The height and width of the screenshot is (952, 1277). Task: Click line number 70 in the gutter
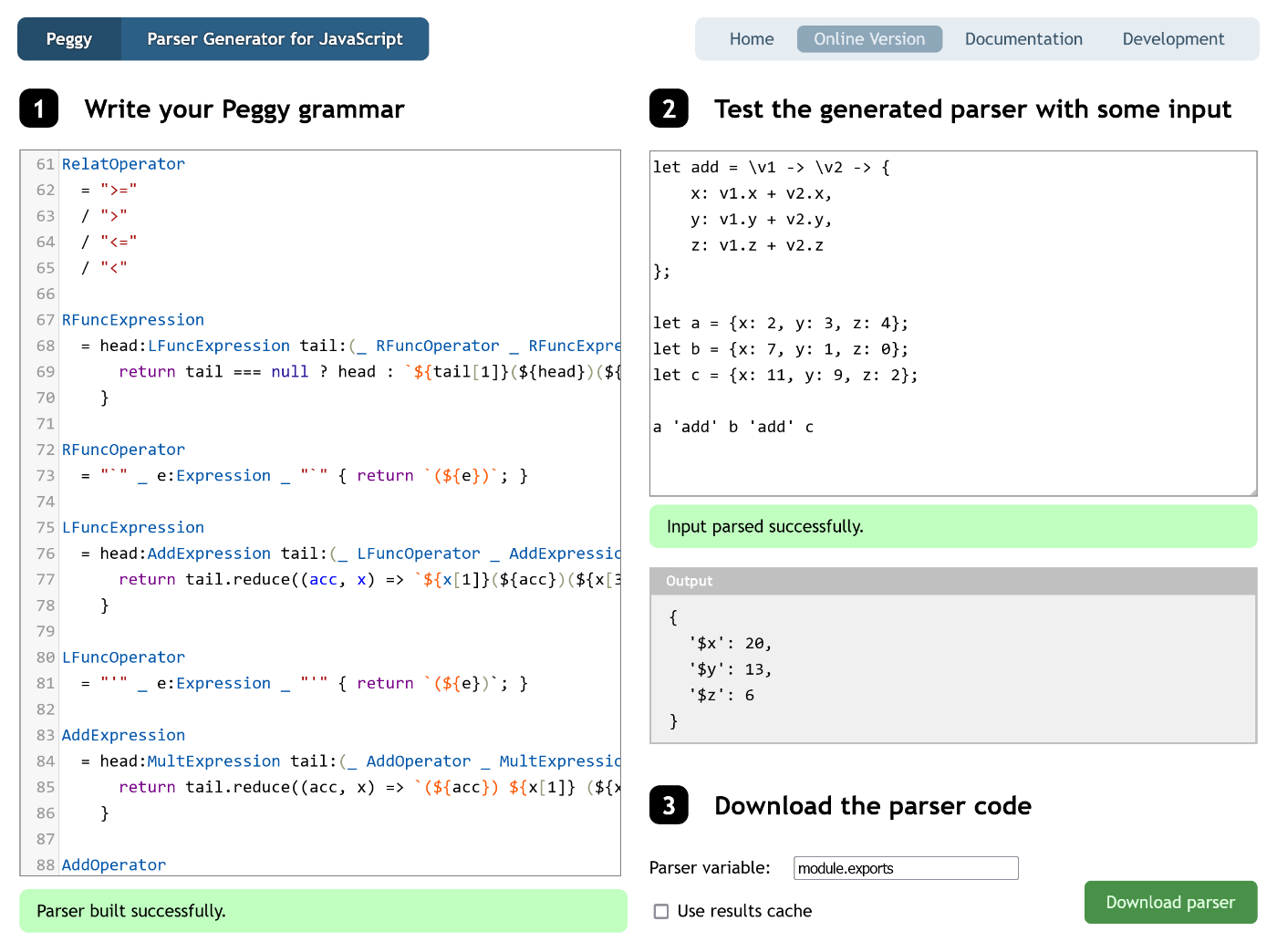[x=46, y=398]
